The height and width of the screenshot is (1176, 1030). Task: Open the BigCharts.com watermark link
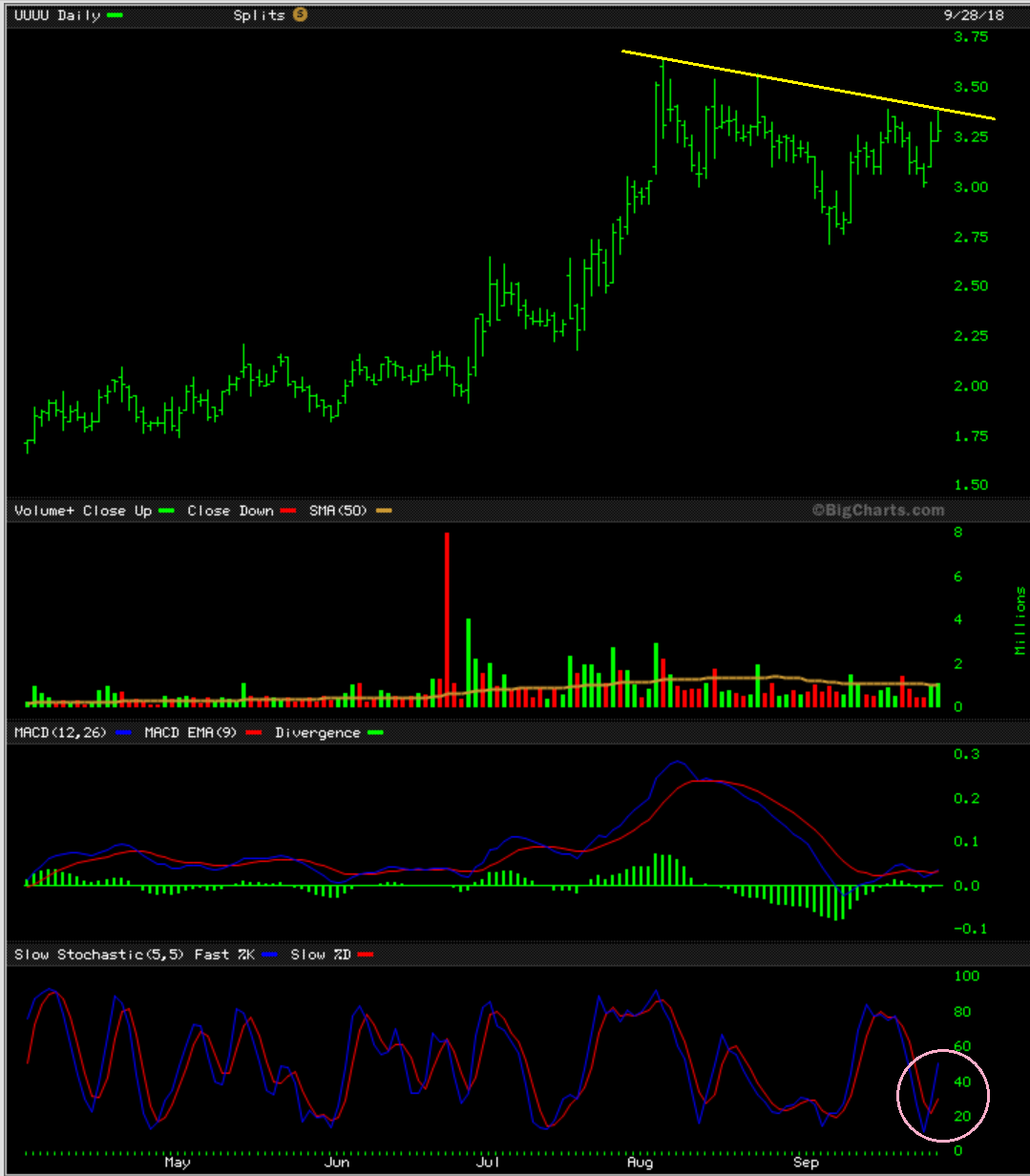click(x=877, y=511)
